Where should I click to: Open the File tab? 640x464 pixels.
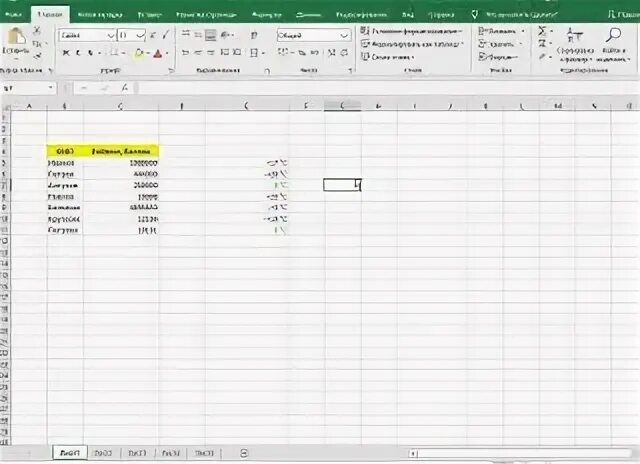tap(13, 15)
